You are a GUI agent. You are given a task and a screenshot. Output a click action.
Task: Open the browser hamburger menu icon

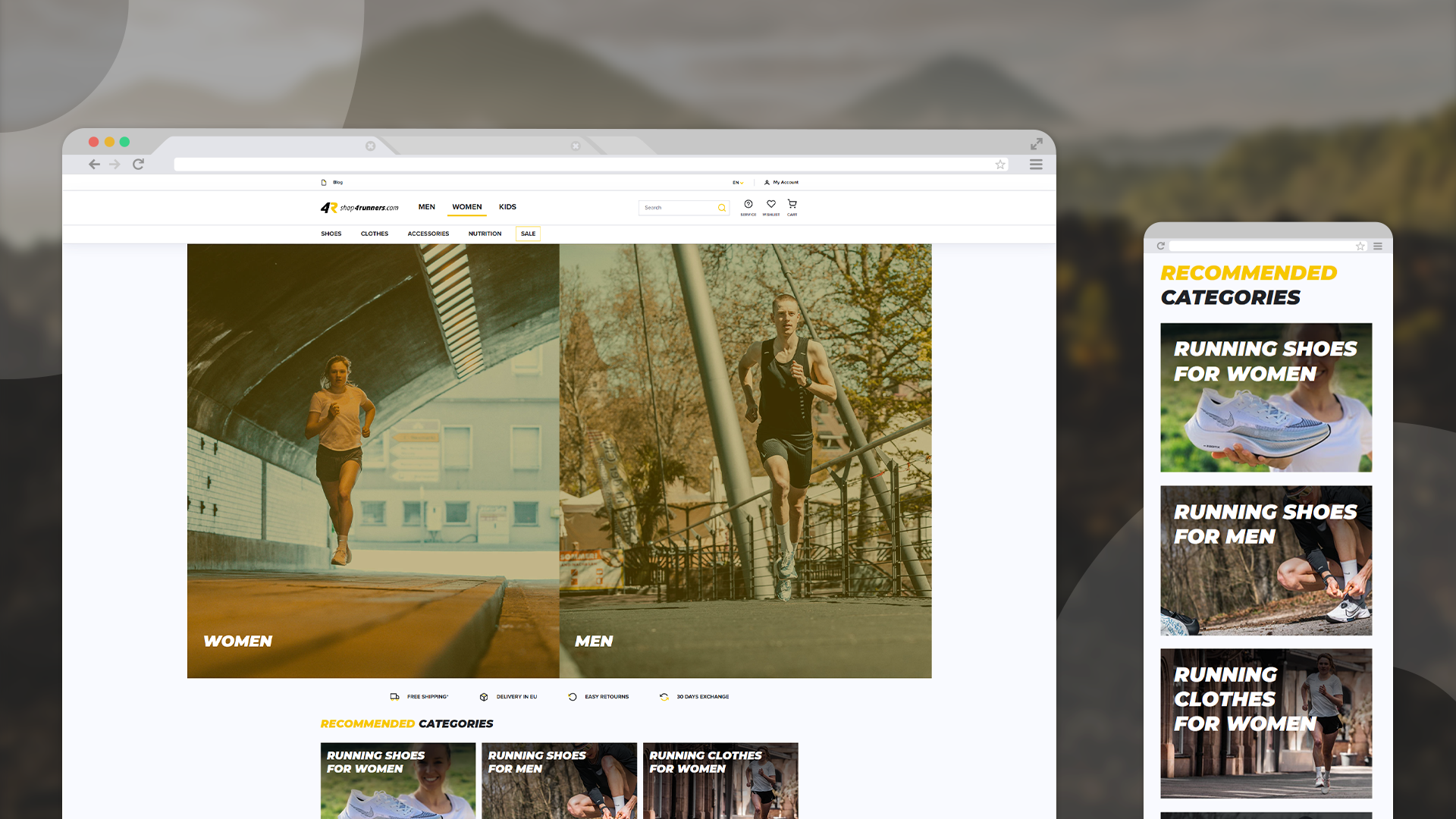coord(1036,165)
